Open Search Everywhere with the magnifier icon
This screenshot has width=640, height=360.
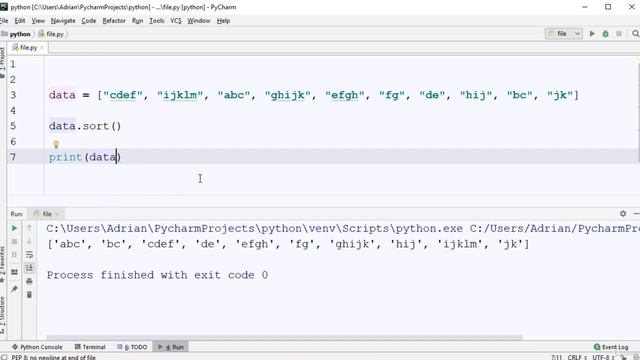pyautogui.click(x=636, y=34)
